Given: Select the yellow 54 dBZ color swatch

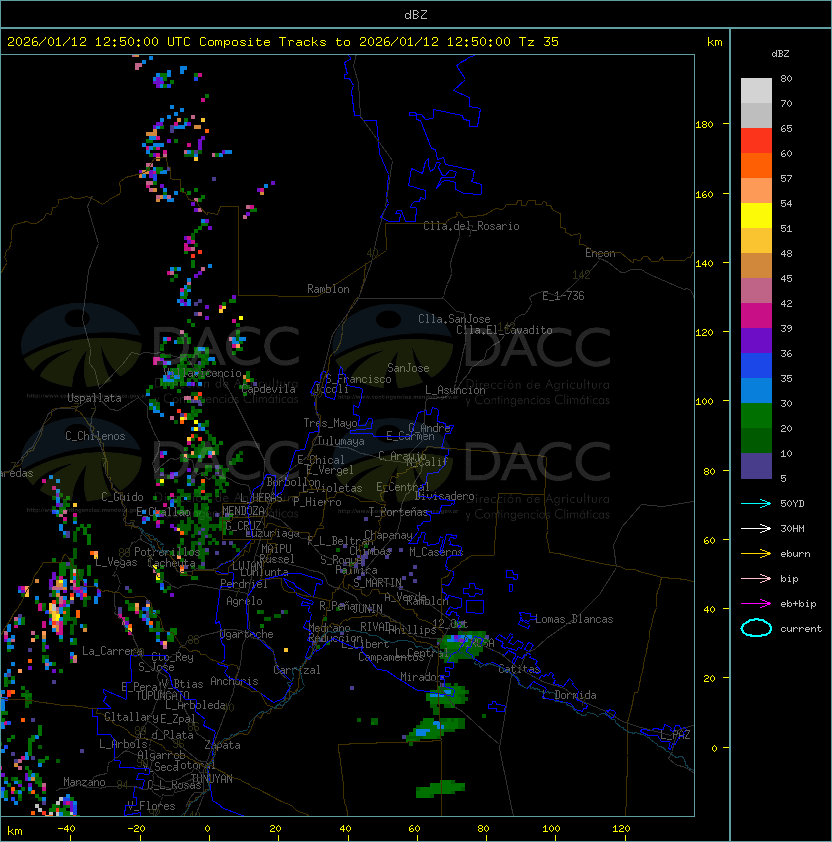Looking at the screenshot, I should coord(756,216).
